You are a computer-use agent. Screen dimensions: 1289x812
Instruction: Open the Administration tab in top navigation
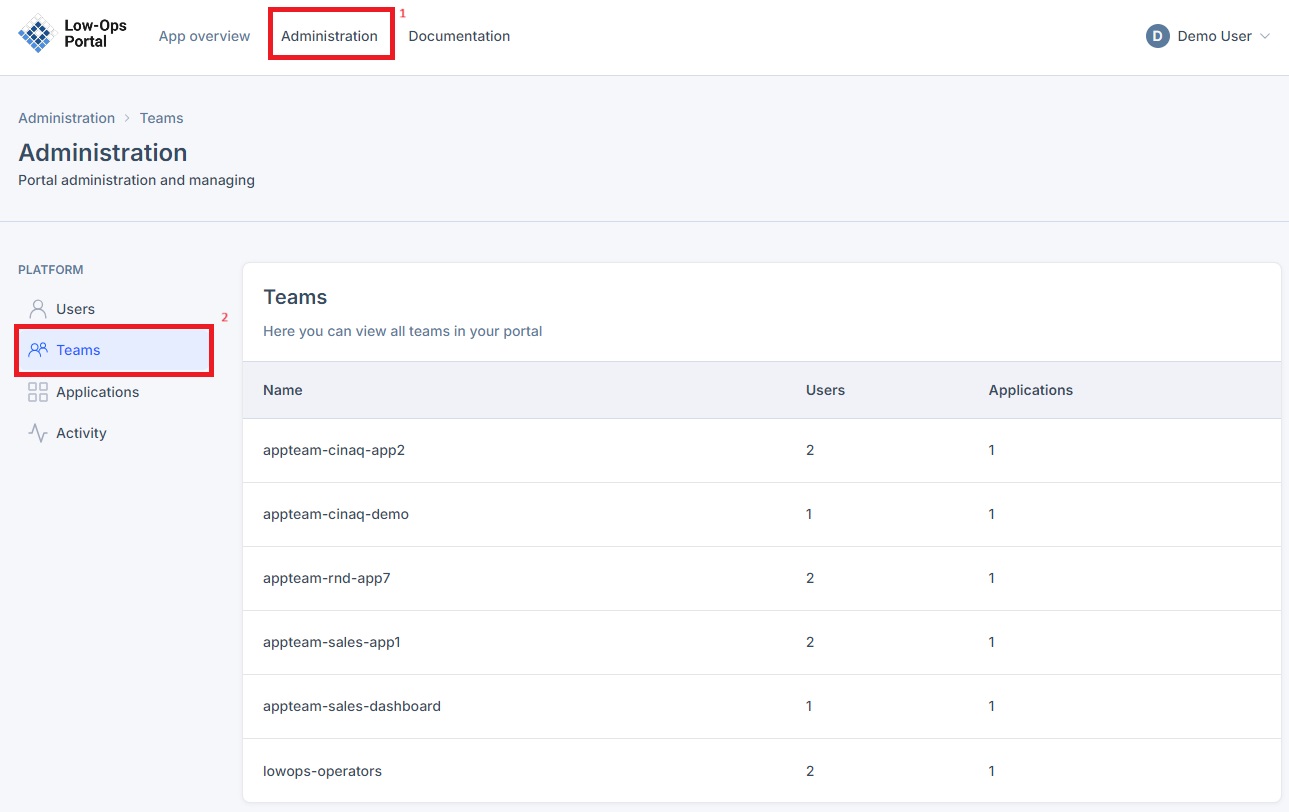pos(329,36)
